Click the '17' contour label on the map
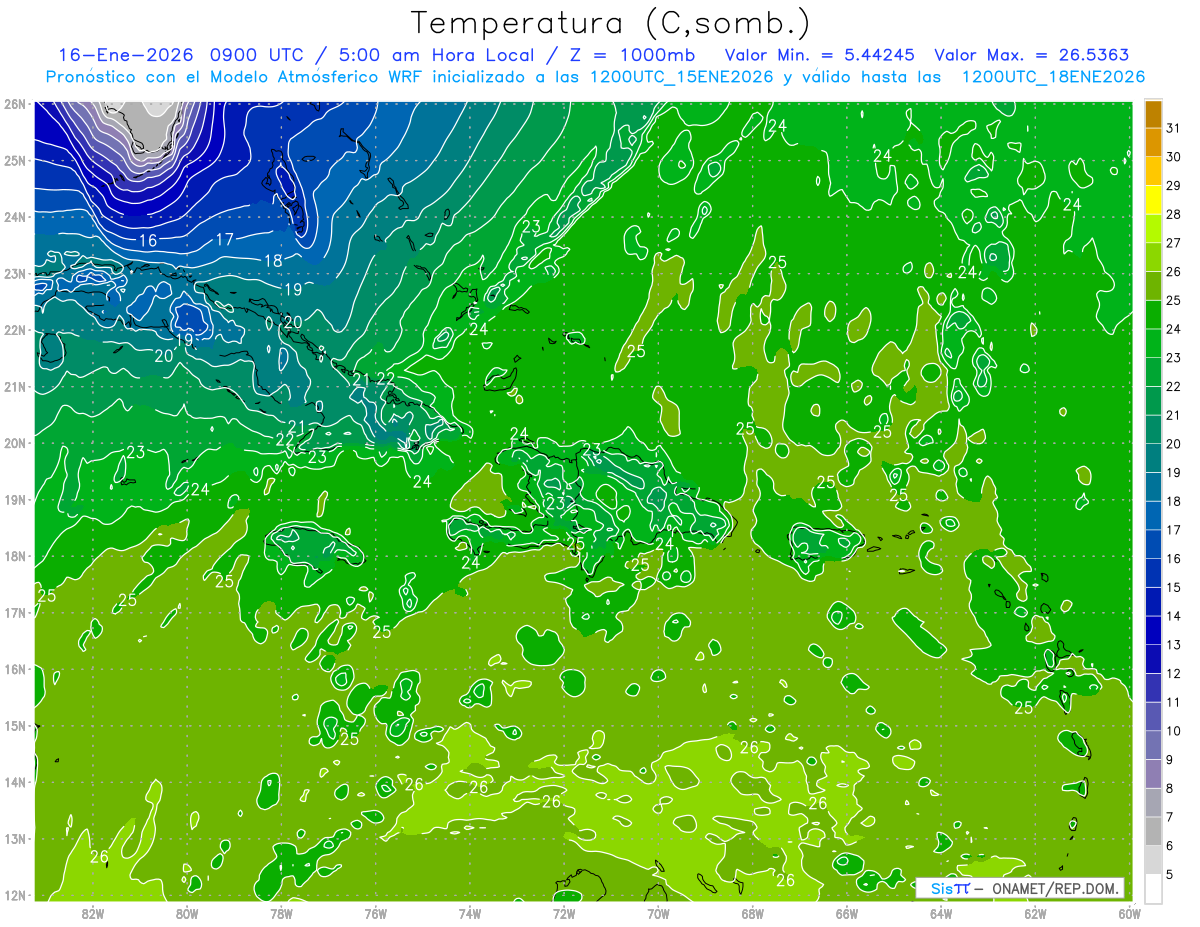This screenshot has width=1200, height=927. coord(224,240)
